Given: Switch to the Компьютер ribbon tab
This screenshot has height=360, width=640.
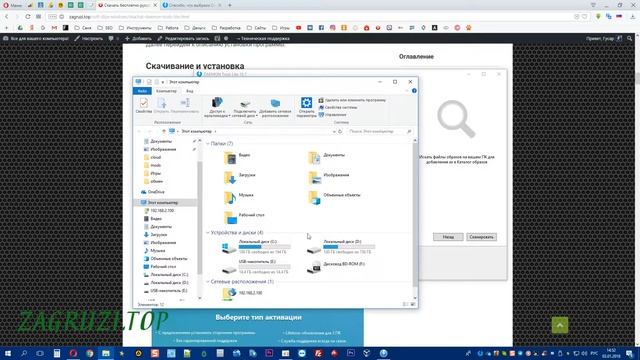Looking at the screenshot, I should point(167,91).
